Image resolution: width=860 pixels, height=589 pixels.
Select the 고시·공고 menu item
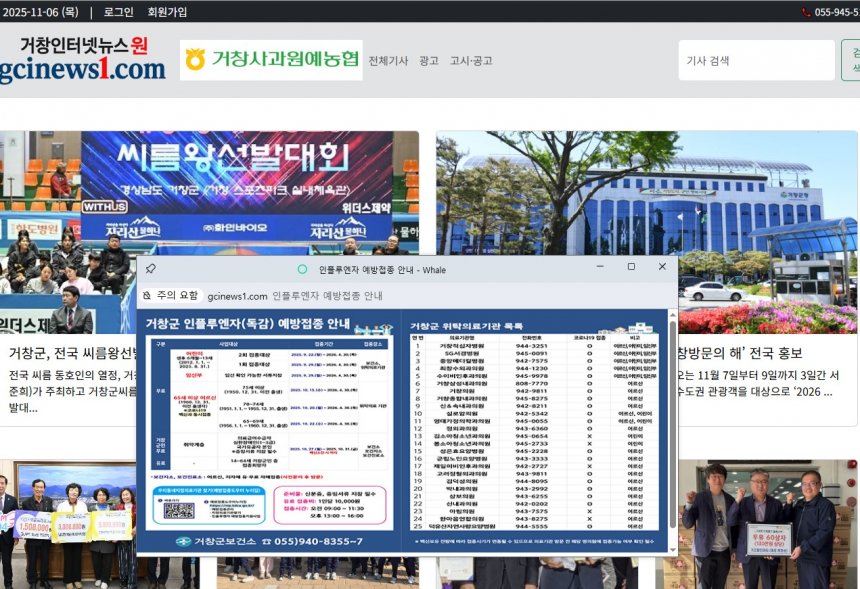[x=470, y=61]
